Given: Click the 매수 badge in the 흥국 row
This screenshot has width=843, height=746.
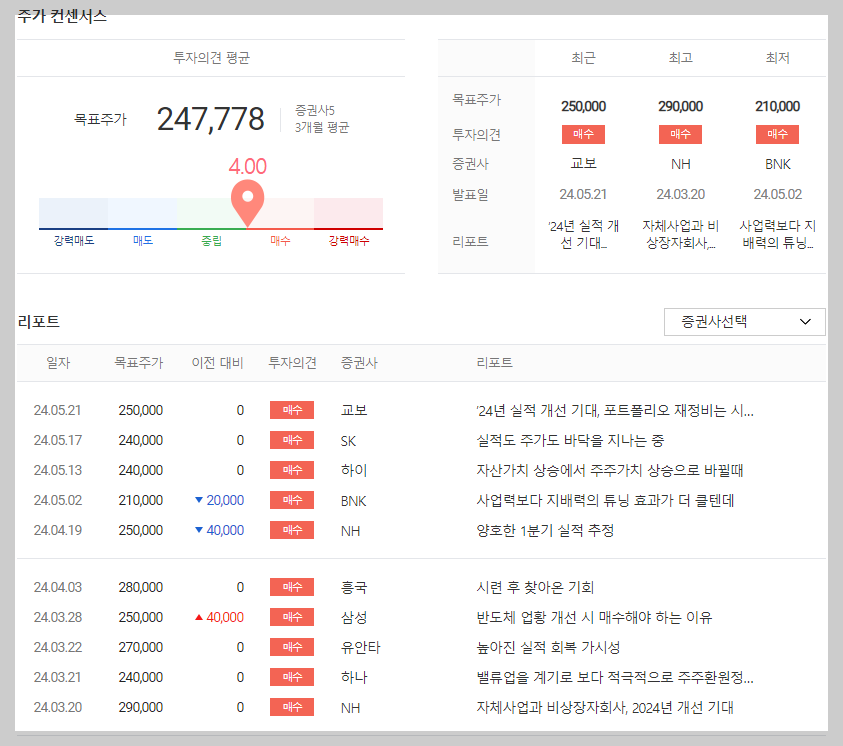Looking at the screenshot, I should (292, 587).
